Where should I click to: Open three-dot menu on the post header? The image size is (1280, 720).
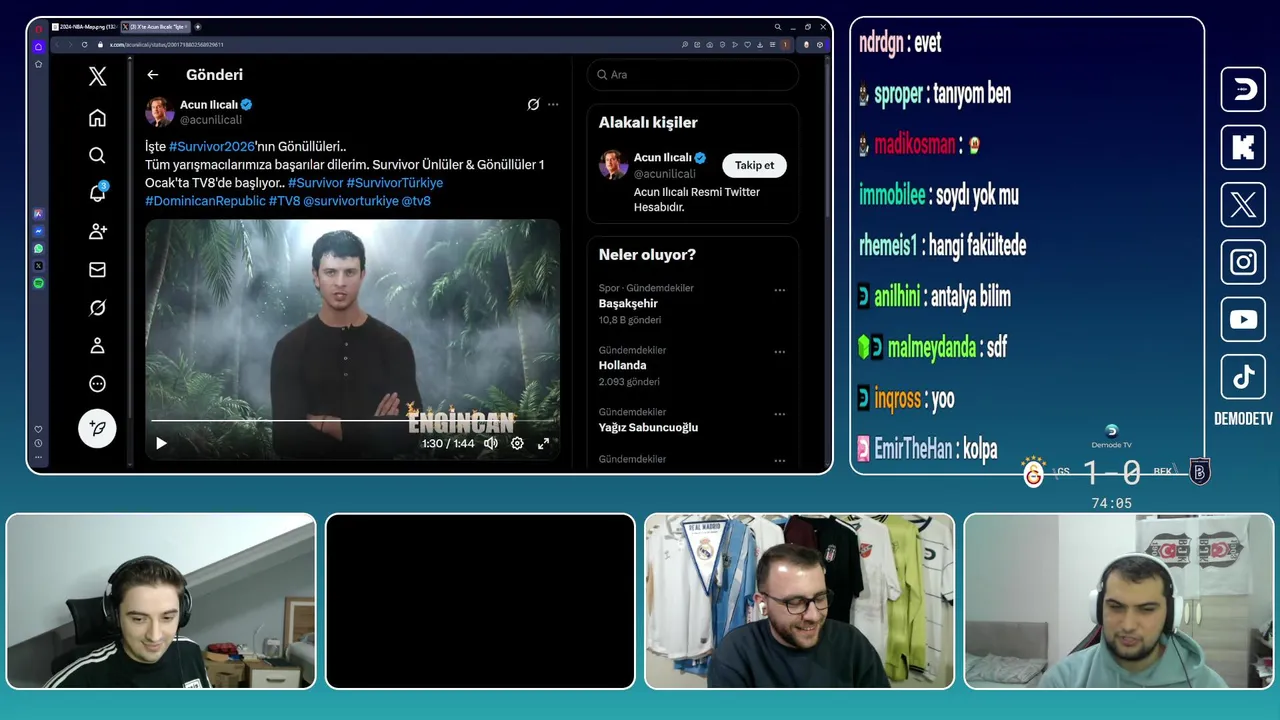(x=553, y=104)
